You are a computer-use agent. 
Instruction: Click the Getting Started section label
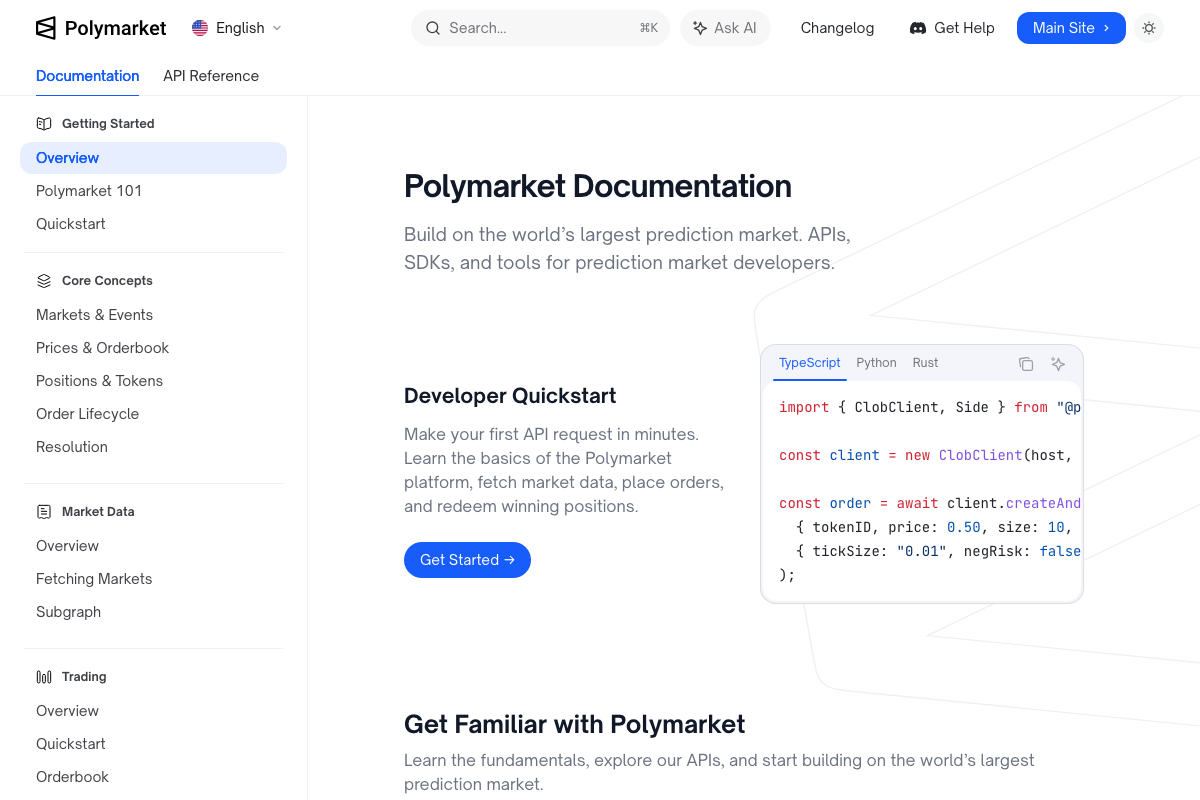(108, 124)
